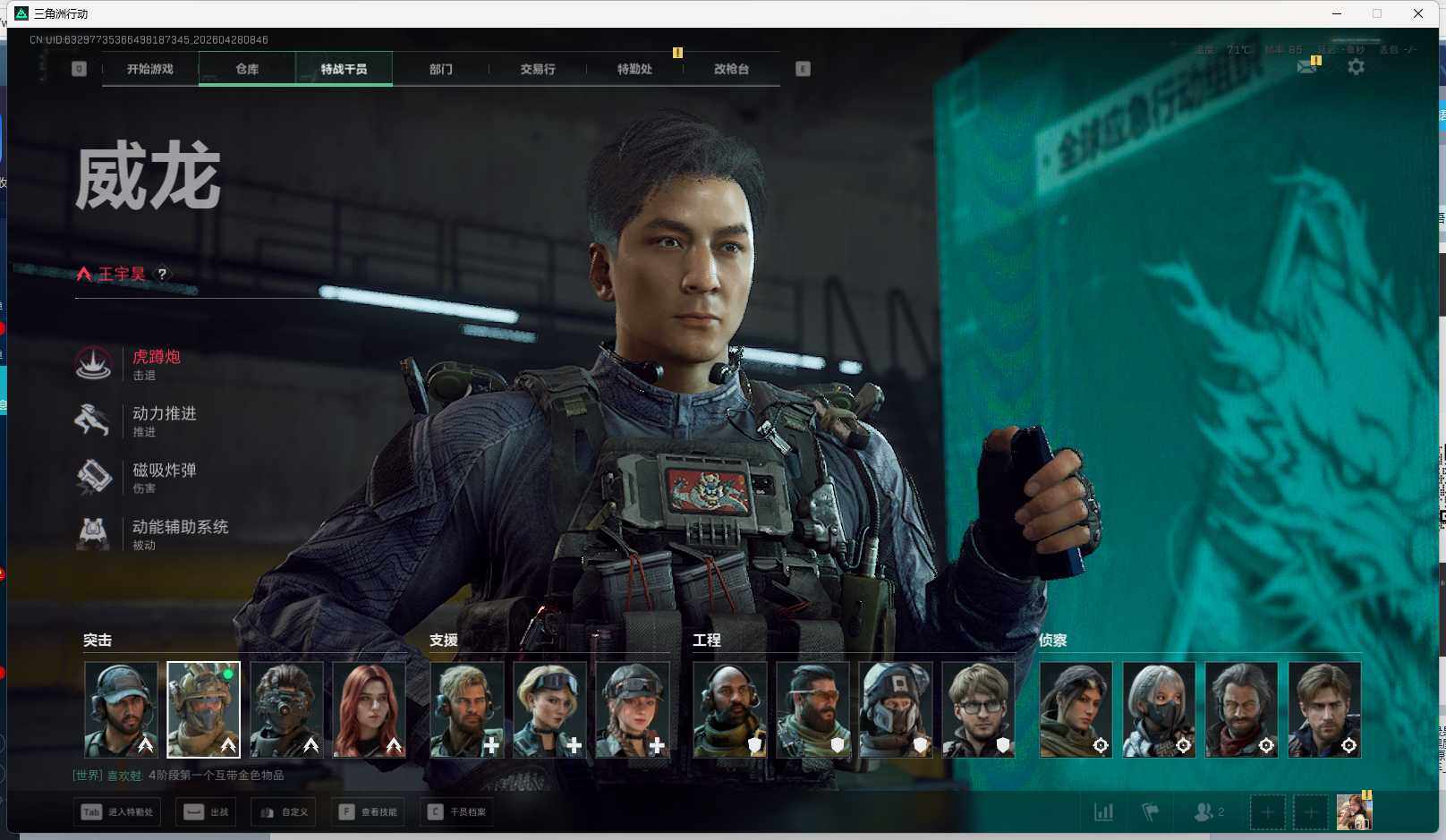Choose 工程 operator with full face mask
The image size is (1446, 840).
tap(896, 709)
